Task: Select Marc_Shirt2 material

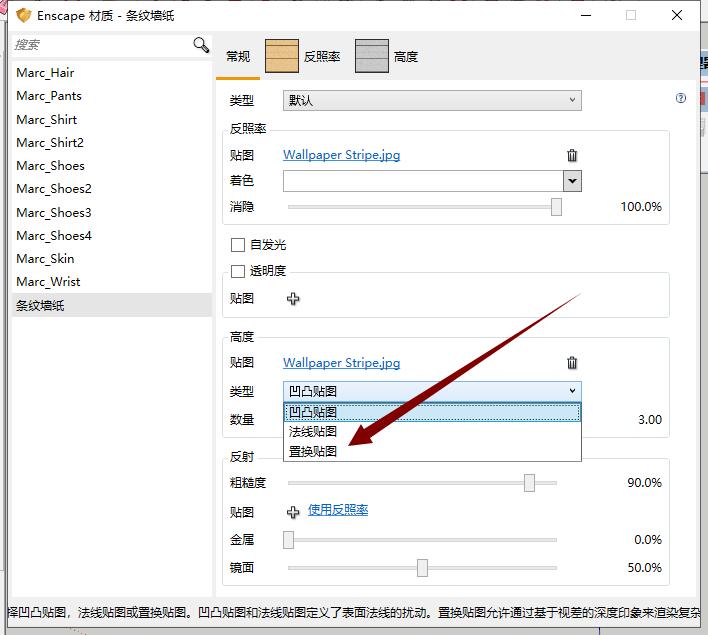Action: click(x=112, y=143)
